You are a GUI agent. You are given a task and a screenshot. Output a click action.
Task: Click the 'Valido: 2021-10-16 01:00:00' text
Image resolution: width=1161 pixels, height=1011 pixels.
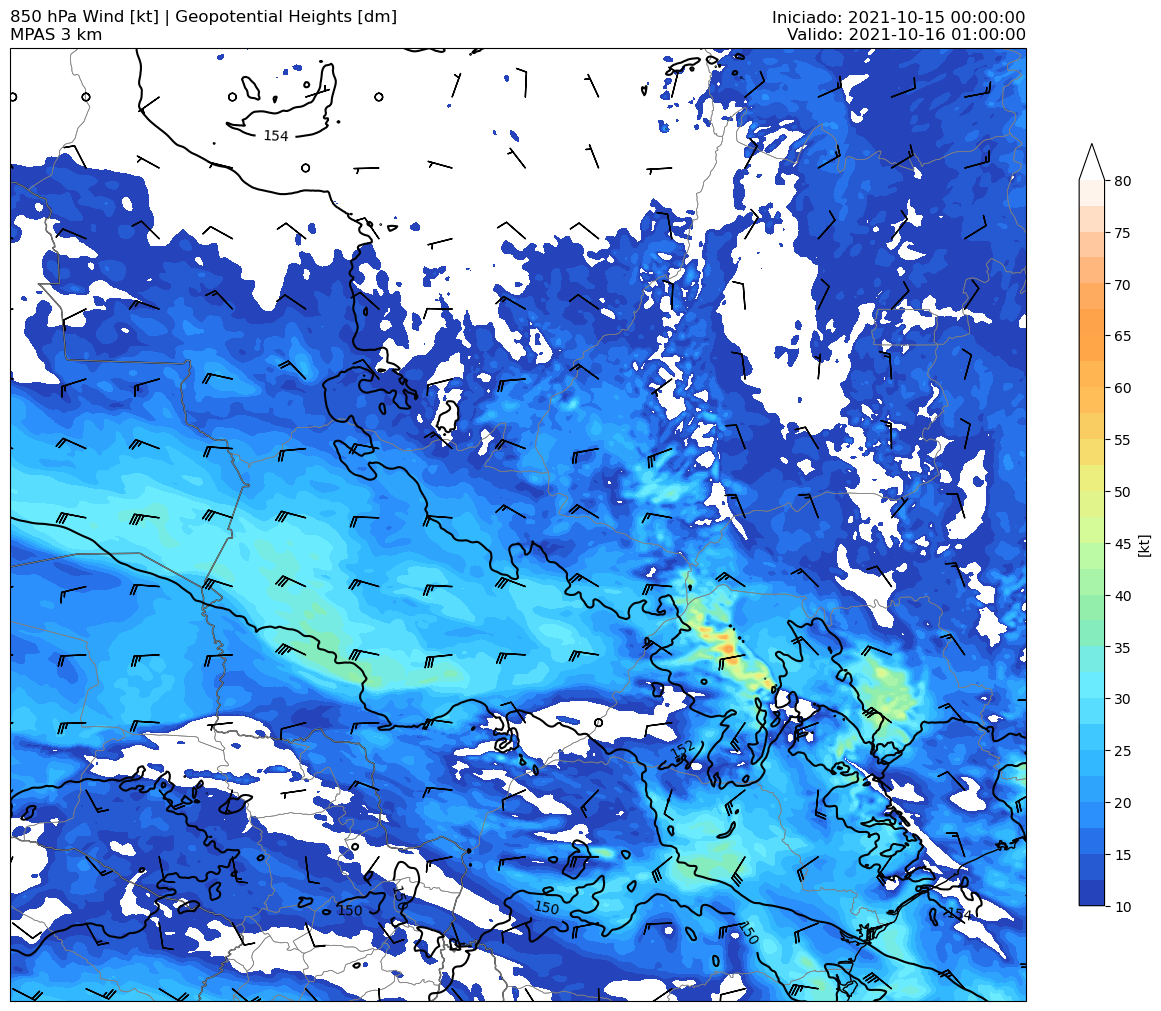(906, 35)
